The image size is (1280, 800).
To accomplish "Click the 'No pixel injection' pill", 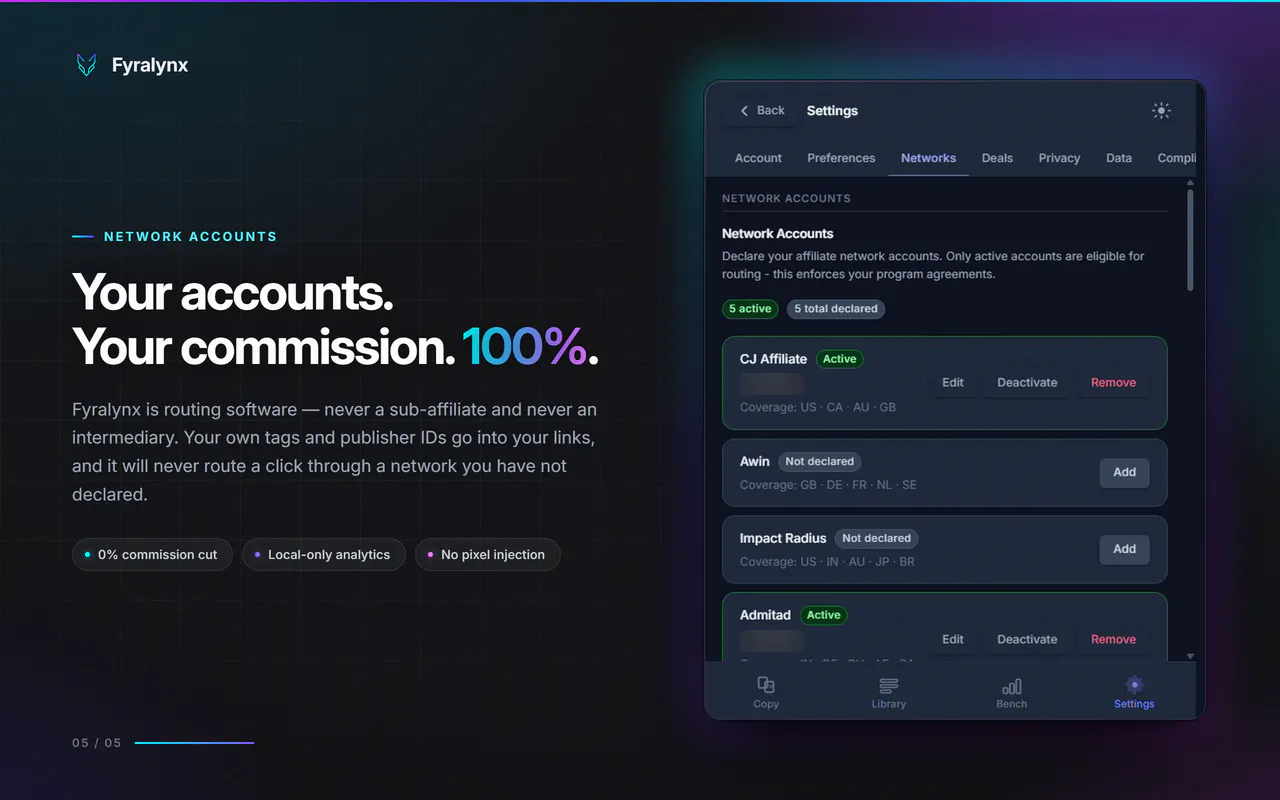I will point(487,555).
